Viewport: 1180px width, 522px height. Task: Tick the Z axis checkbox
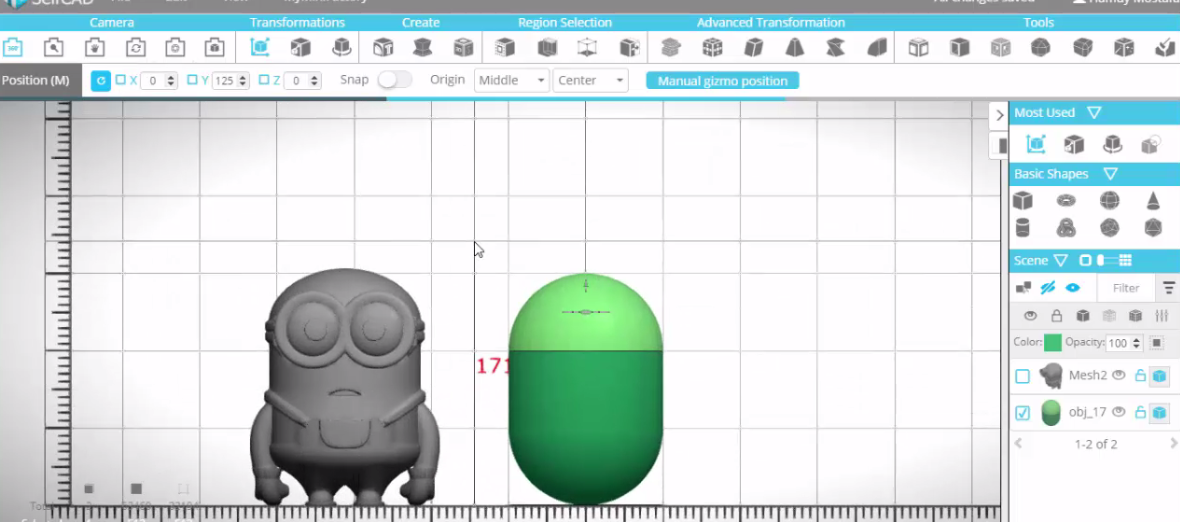click(264, 80)
